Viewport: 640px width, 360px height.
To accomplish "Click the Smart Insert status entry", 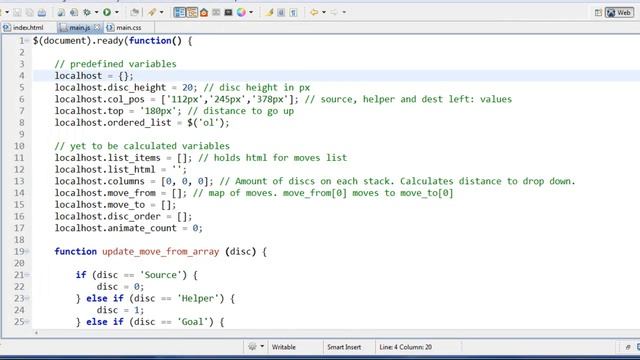I will [344, 347].
